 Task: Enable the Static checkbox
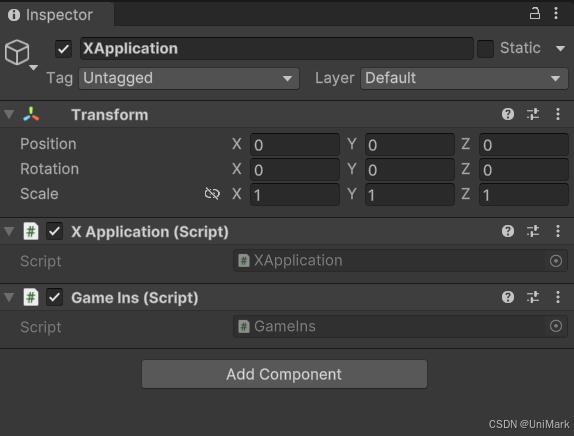485,49
